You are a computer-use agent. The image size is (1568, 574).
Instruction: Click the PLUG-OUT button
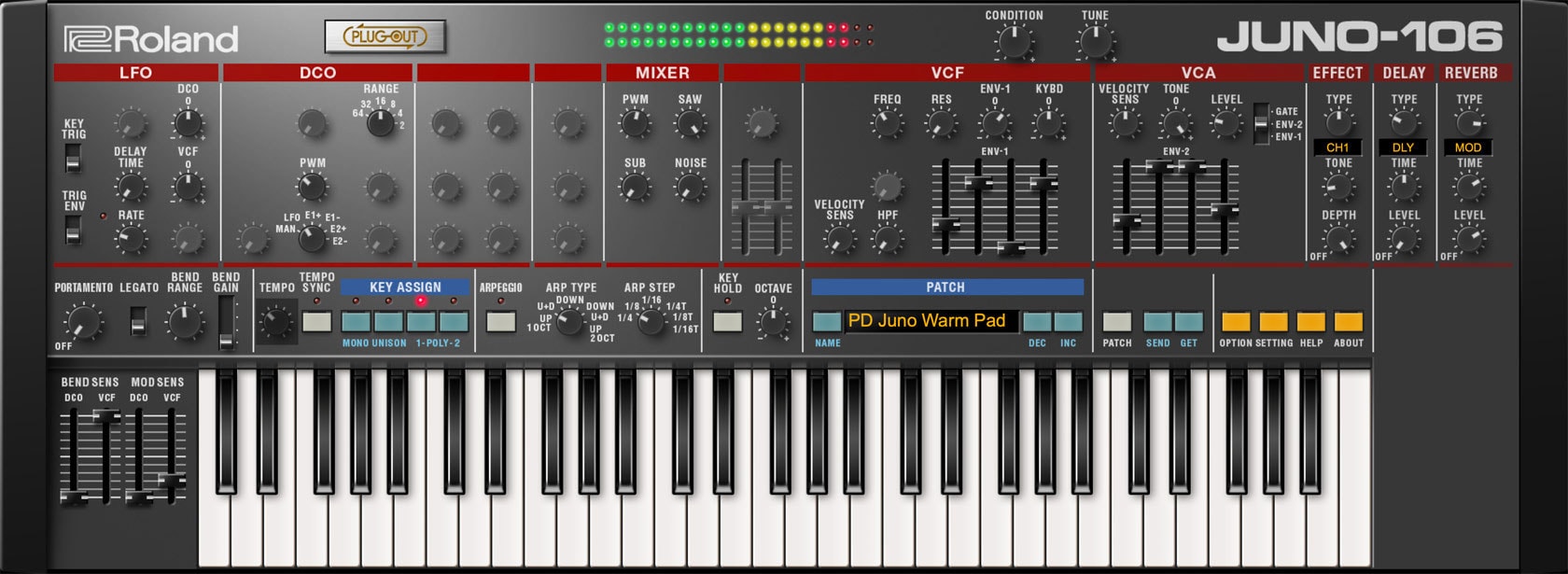[x=385, y=37]
